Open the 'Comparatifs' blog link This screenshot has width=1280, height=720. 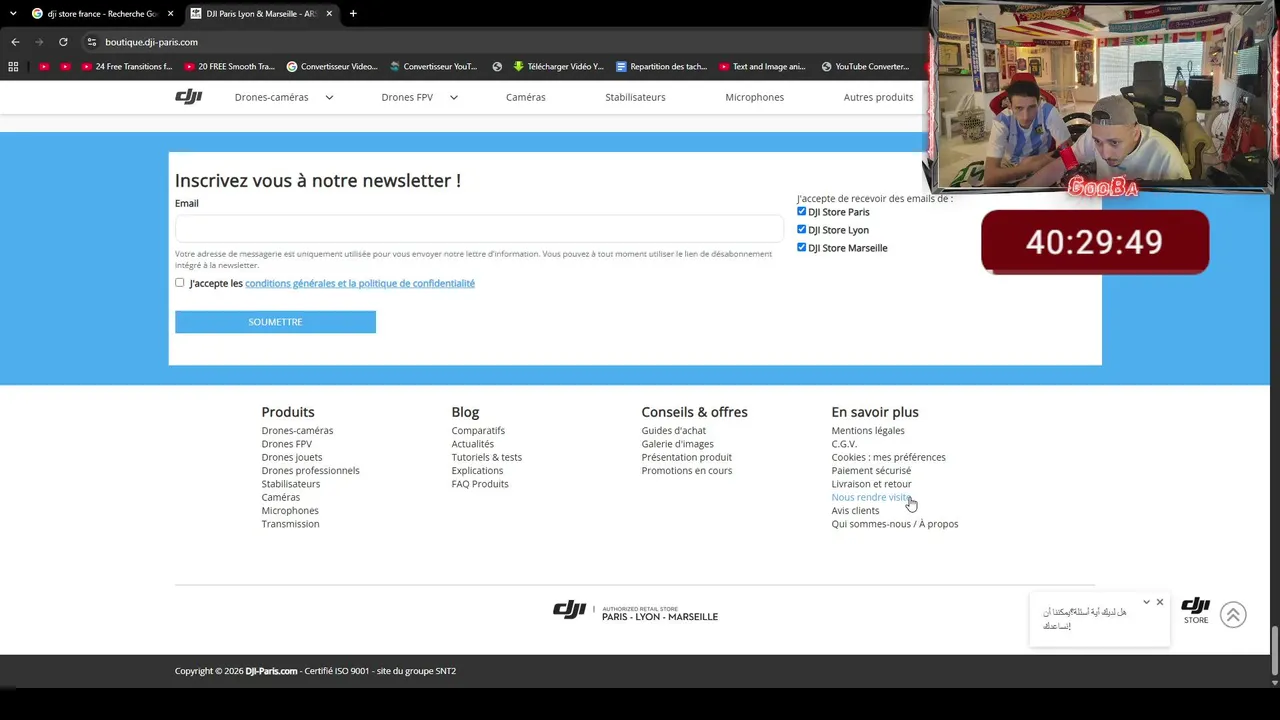click(478, 431)
